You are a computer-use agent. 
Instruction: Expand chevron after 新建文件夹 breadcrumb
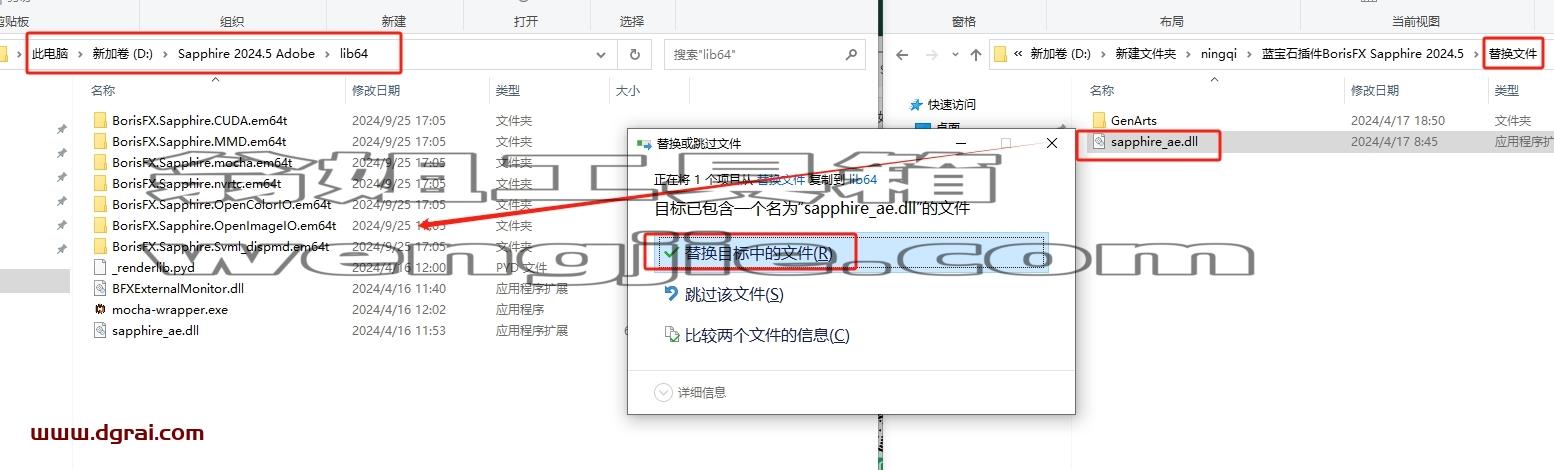coord(1190,54)
